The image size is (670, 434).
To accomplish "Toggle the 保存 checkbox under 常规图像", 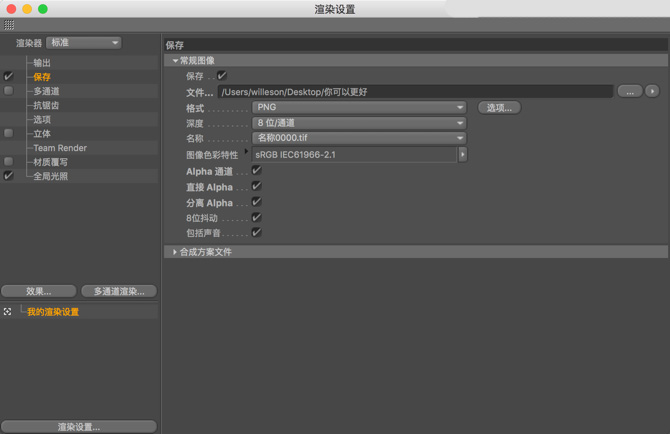I will [222, 76].
